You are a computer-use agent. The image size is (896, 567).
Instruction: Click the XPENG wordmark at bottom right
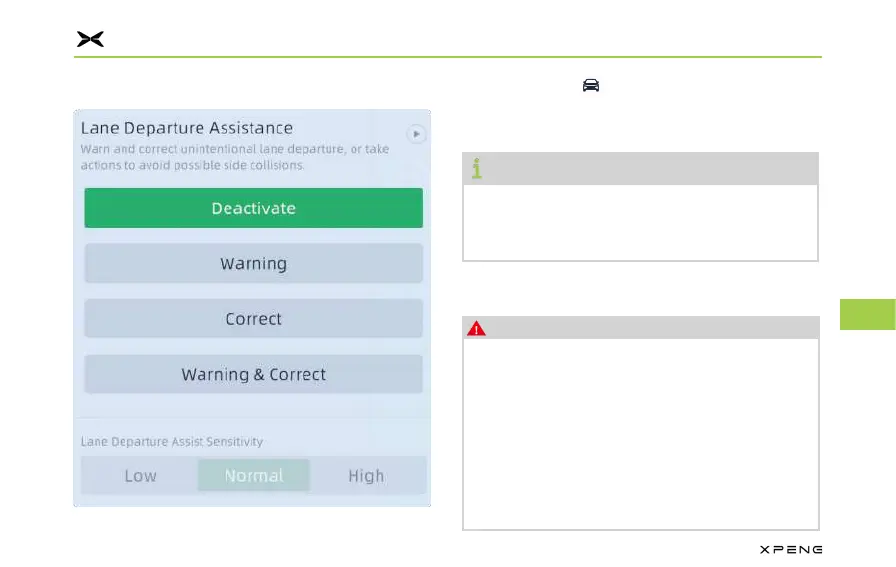pos(791,550)
